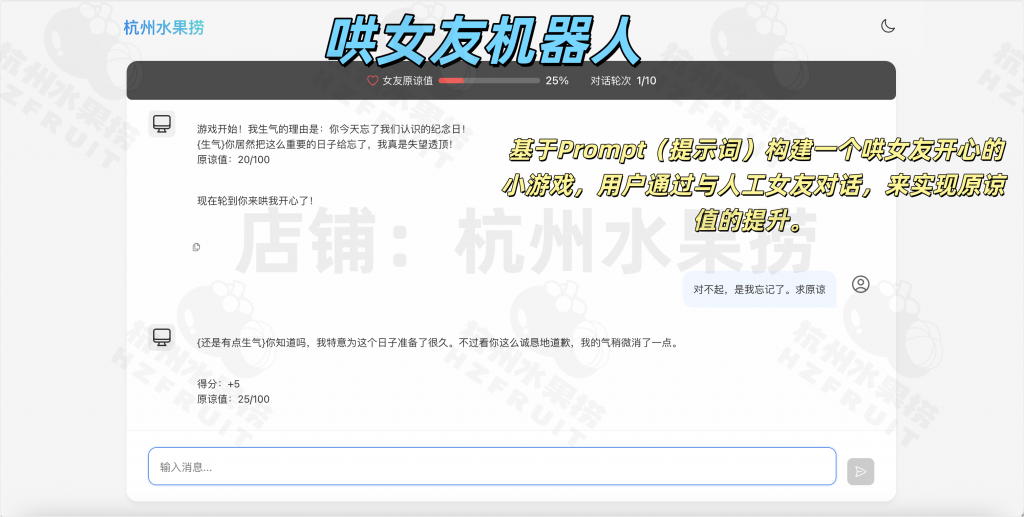Click the heart icon beside 女友原谅值
1024x517 pixels.
372,81
